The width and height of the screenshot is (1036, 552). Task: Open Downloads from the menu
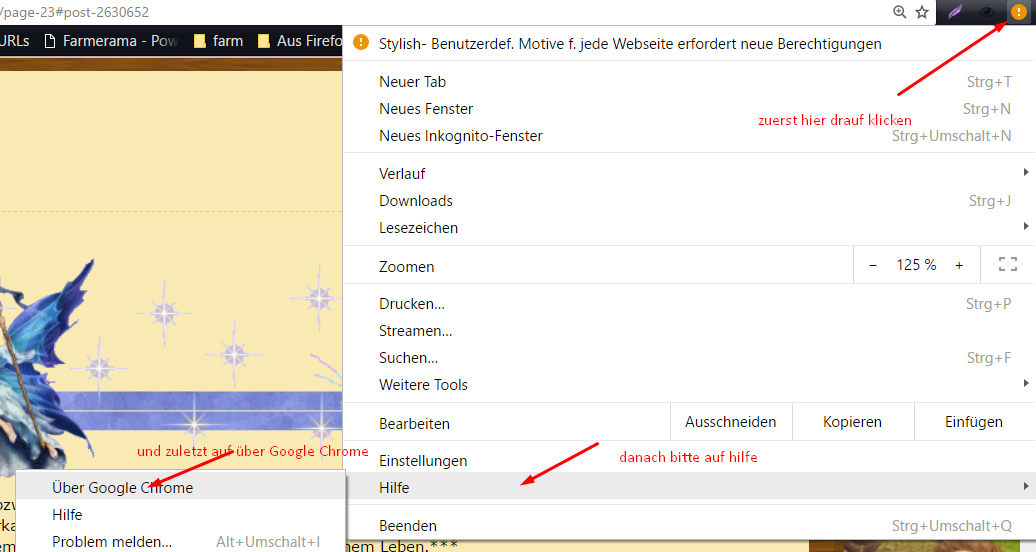tap(689, 201)
